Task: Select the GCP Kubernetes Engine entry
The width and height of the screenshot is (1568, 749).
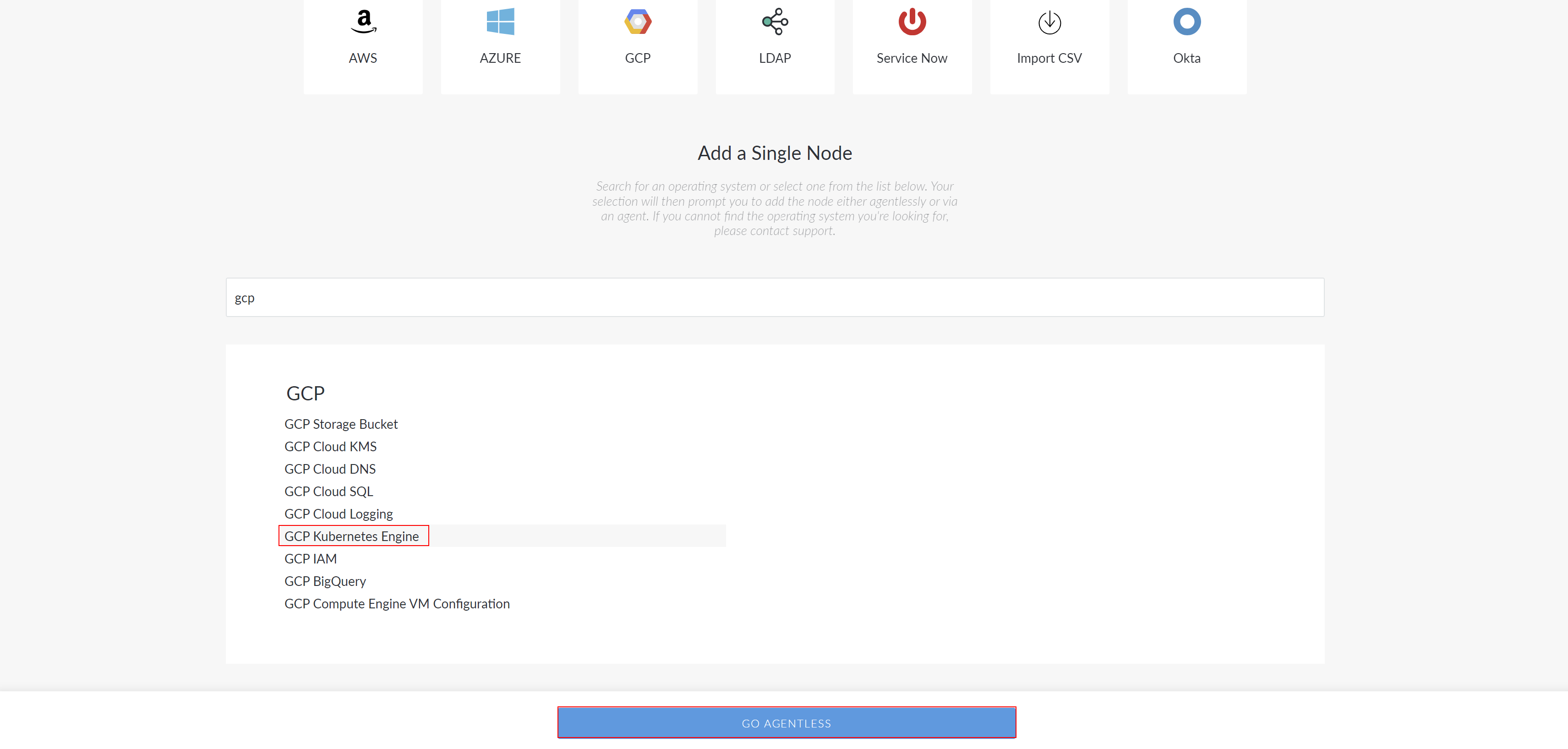Action: 352,536
